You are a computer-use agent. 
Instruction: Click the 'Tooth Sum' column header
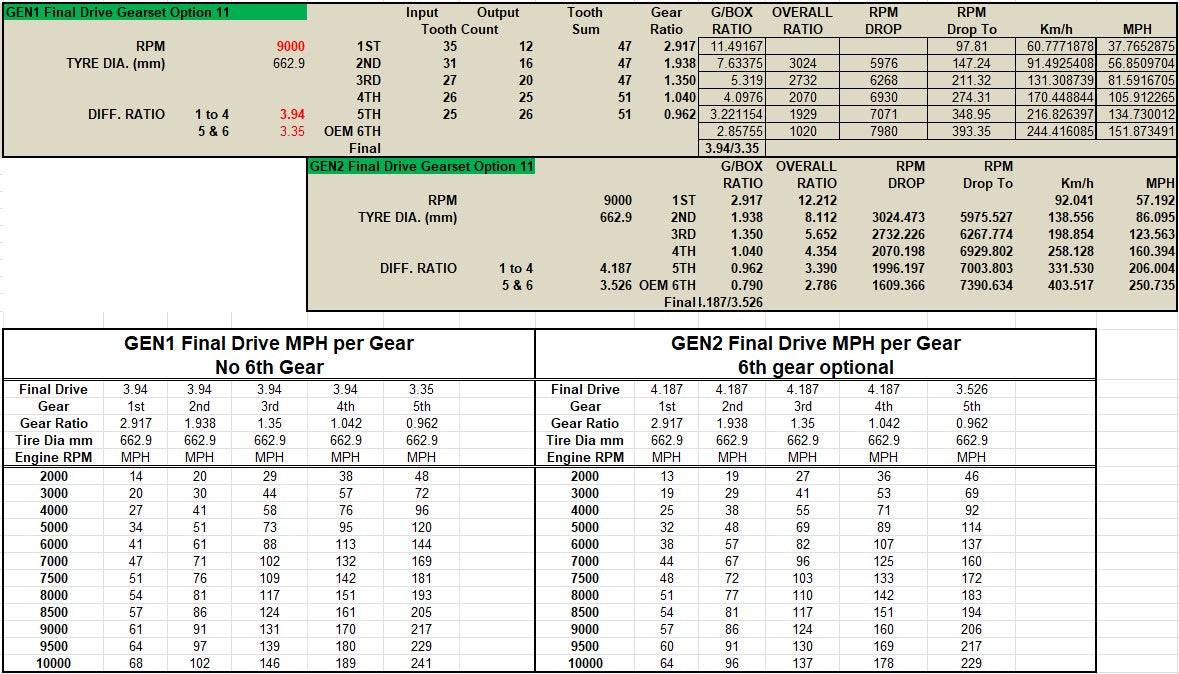(585, 21)
